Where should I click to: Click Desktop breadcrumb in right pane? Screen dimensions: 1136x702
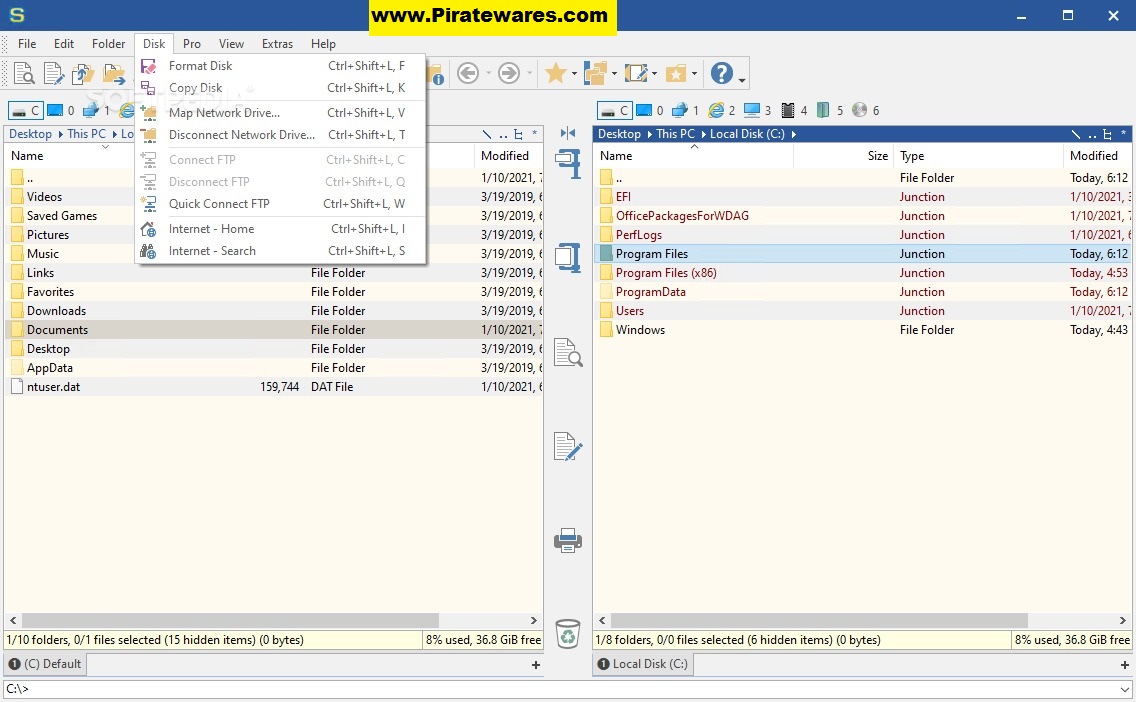click(x=619, y=134)
